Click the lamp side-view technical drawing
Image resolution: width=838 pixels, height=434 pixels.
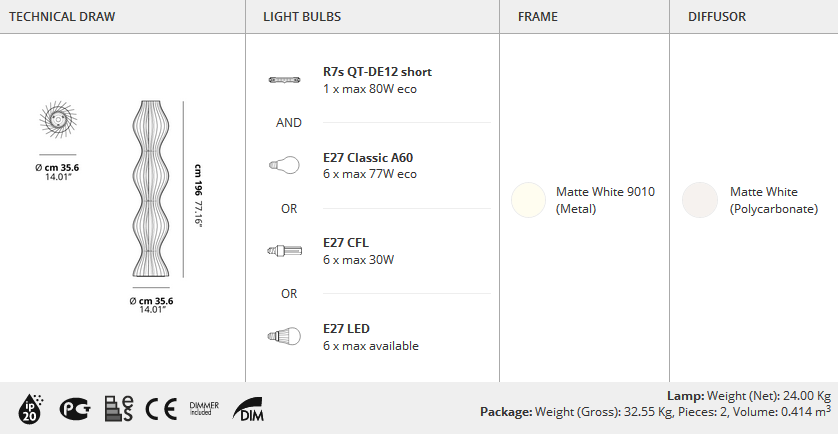coord(151,189)
